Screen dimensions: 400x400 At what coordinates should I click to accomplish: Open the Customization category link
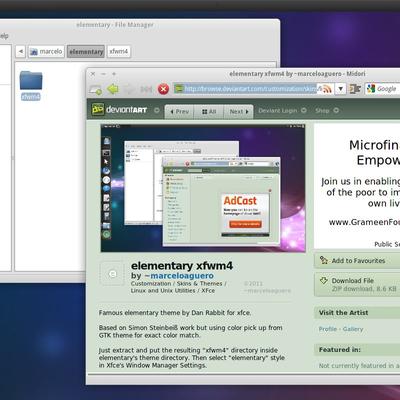[151, 283]
